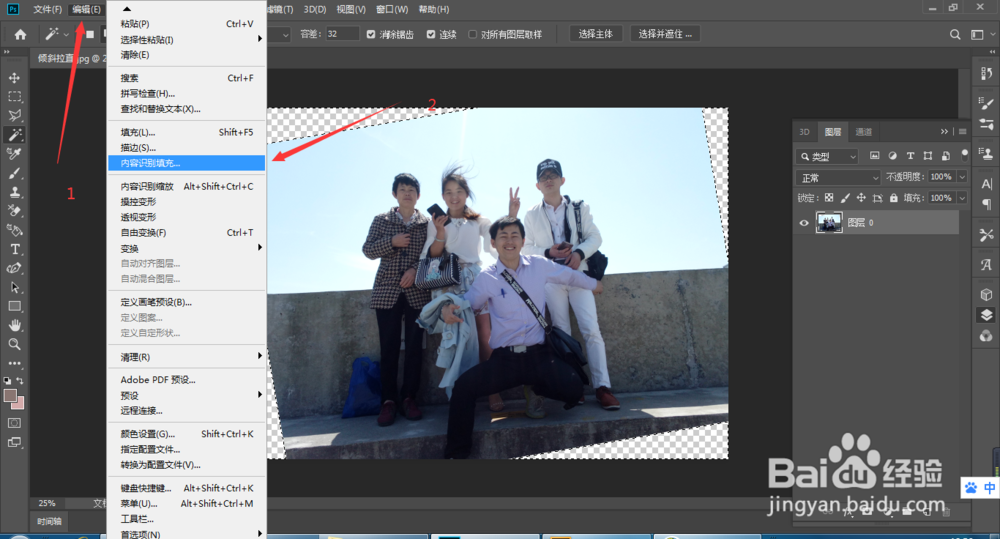1000x539 pixels.
Task: Lock transparent pixels of layer
Action: tap(828, 198)
